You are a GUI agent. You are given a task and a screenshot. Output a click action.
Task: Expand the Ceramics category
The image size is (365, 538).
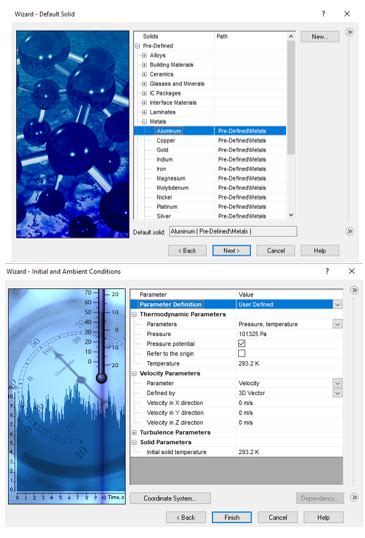(x=144, y=74)
